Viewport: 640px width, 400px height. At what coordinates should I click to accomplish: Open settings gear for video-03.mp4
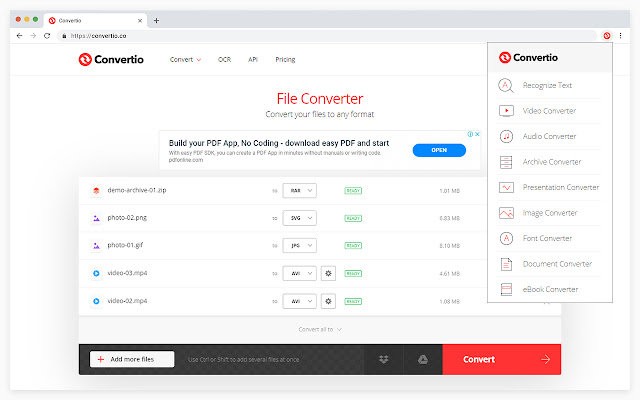pyautogui.click(x=327, y=272)
